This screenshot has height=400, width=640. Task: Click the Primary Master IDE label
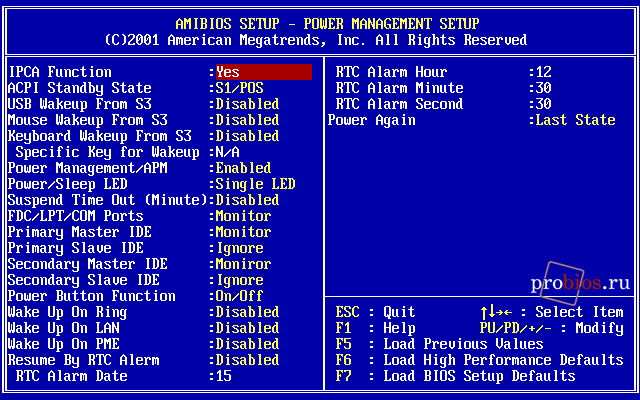pos(80,232)
